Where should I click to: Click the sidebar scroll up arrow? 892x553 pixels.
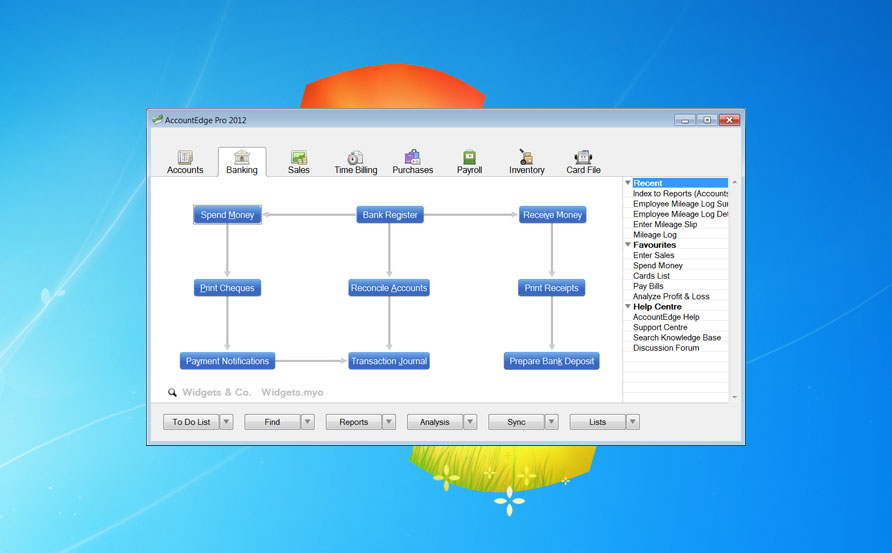tap(734, 183)
